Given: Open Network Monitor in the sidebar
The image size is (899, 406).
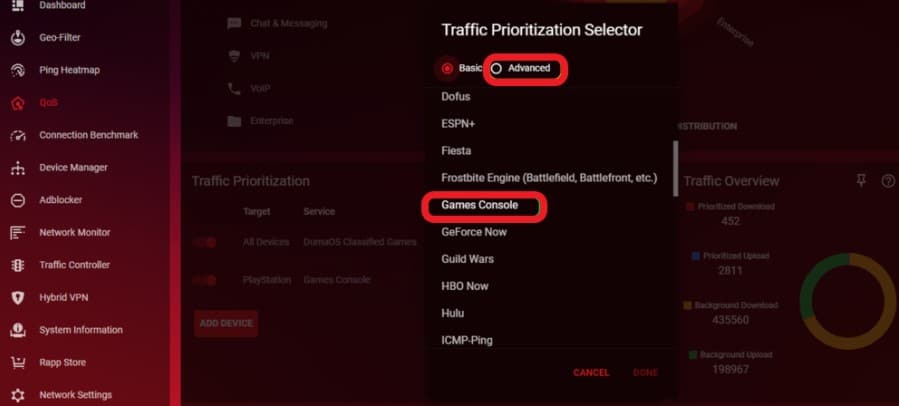Looking at the screenshot, I should tap(75, 232).
